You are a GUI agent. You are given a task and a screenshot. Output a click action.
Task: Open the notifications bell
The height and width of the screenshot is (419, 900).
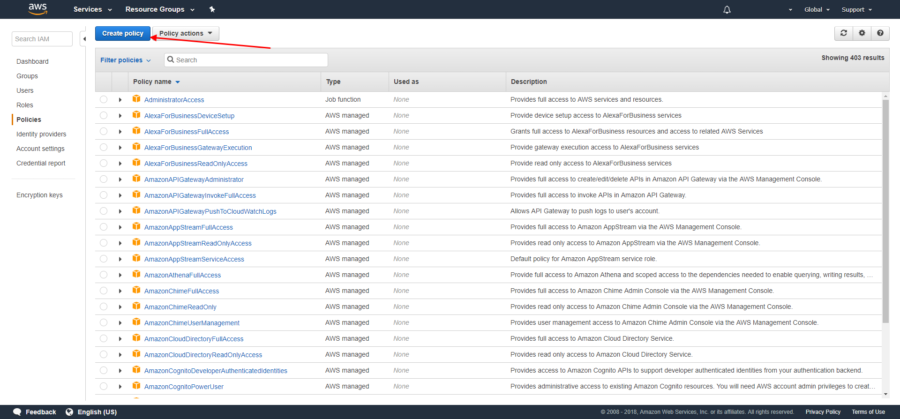pos(753,9)
